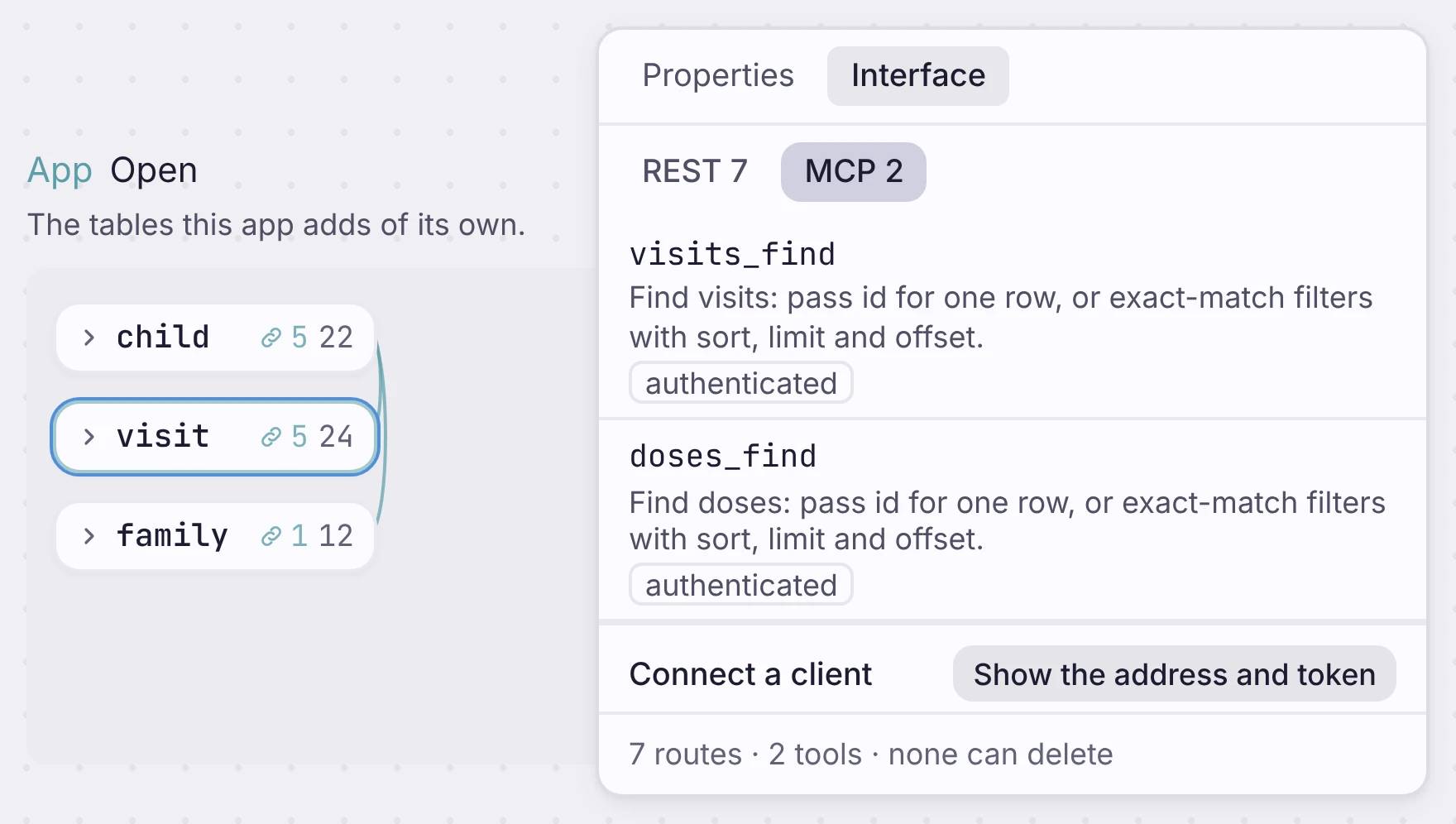Click the visits_find description text
The width and height of the screenshot is (1456, 824).
point(1001,318)
